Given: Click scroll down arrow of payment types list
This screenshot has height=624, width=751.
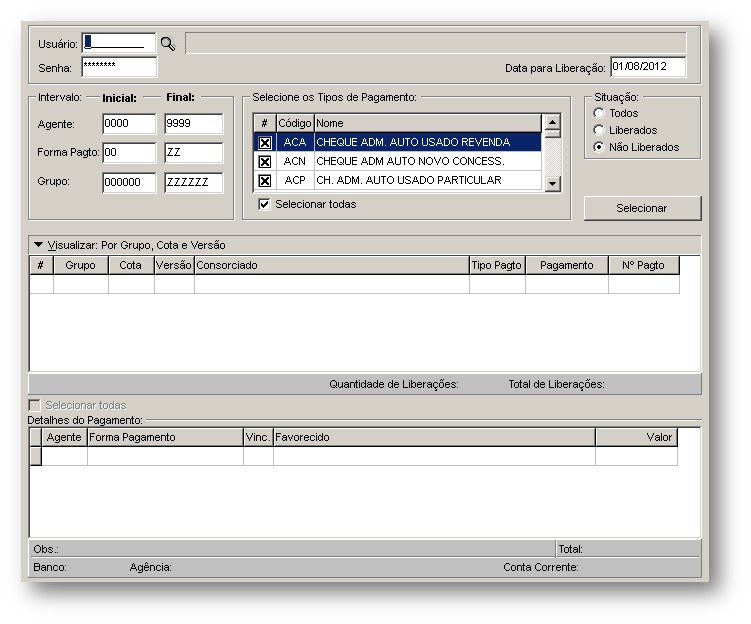Looking at the screenshot, I should pos(553,183).
